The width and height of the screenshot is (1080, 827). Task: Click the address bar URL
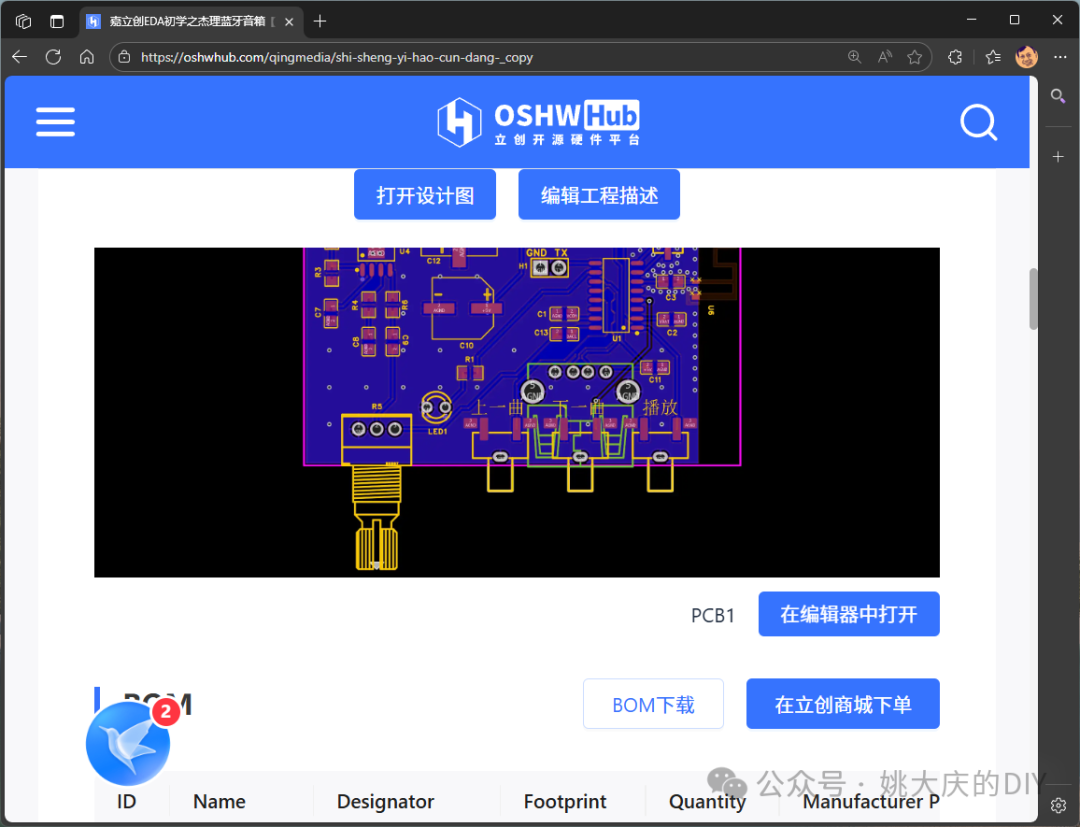point(337,57)
